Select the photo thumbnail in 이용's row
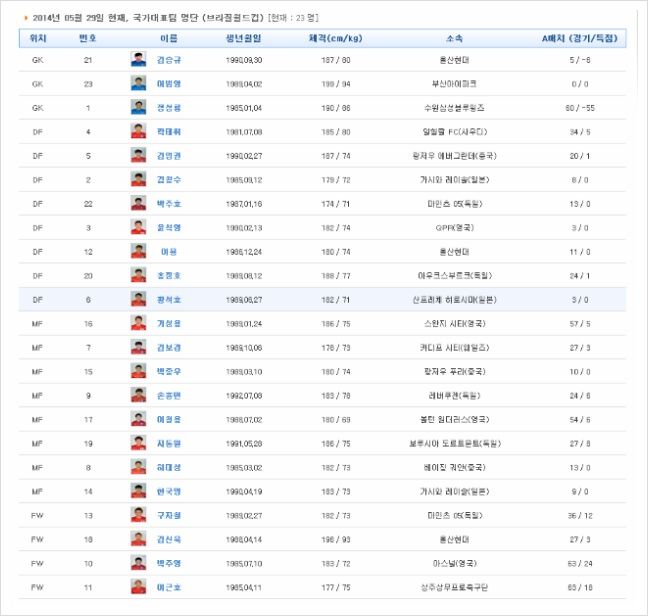 [x=138, y=251]
